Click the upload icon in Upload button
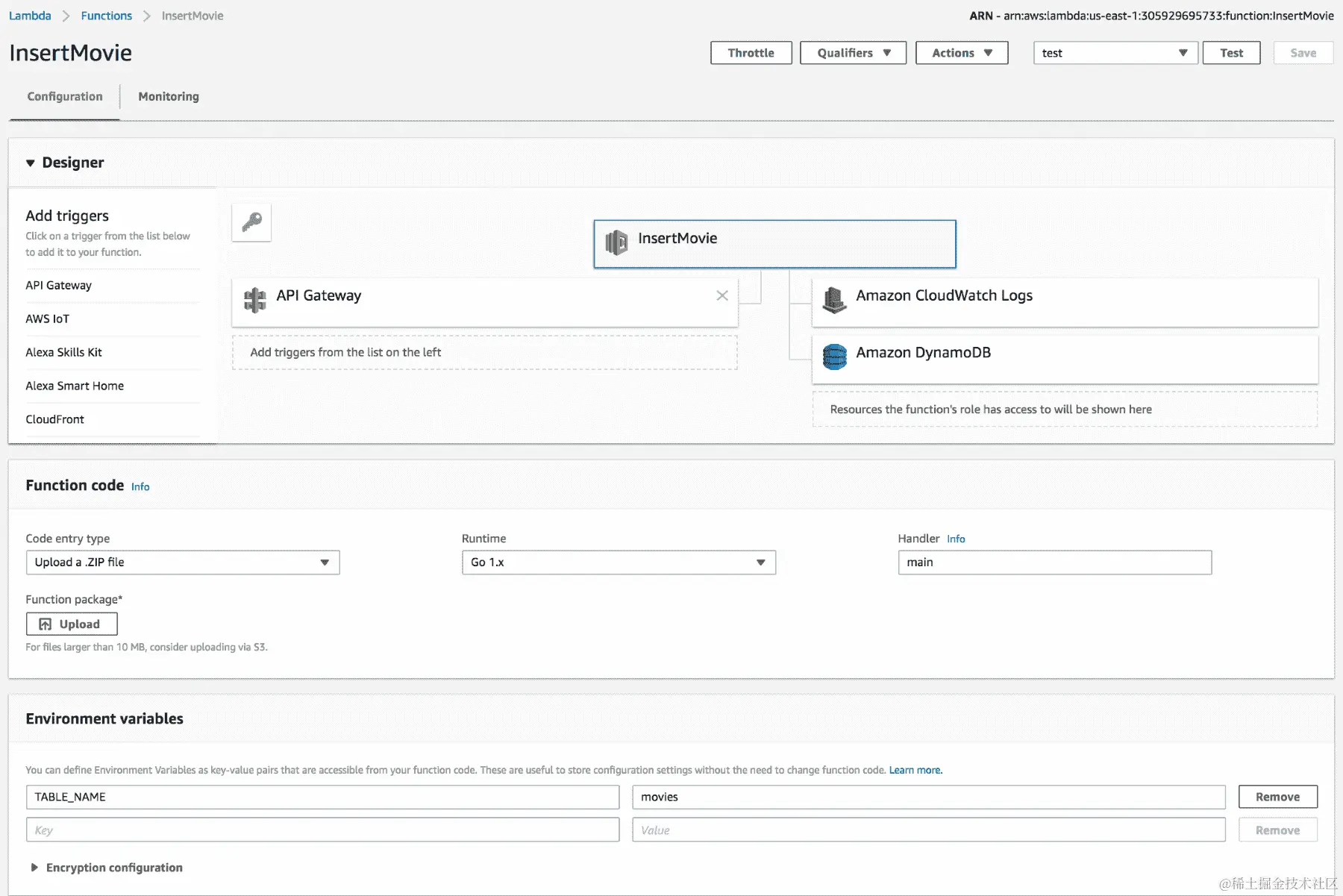 [x=46, y=624]
